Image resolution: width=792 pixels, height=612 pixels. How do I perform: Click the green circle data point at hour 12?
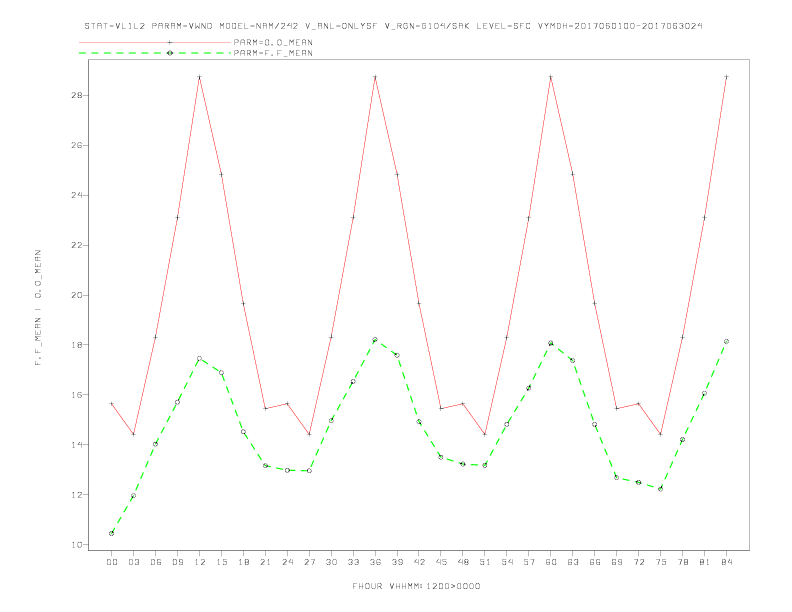point(200,359)
